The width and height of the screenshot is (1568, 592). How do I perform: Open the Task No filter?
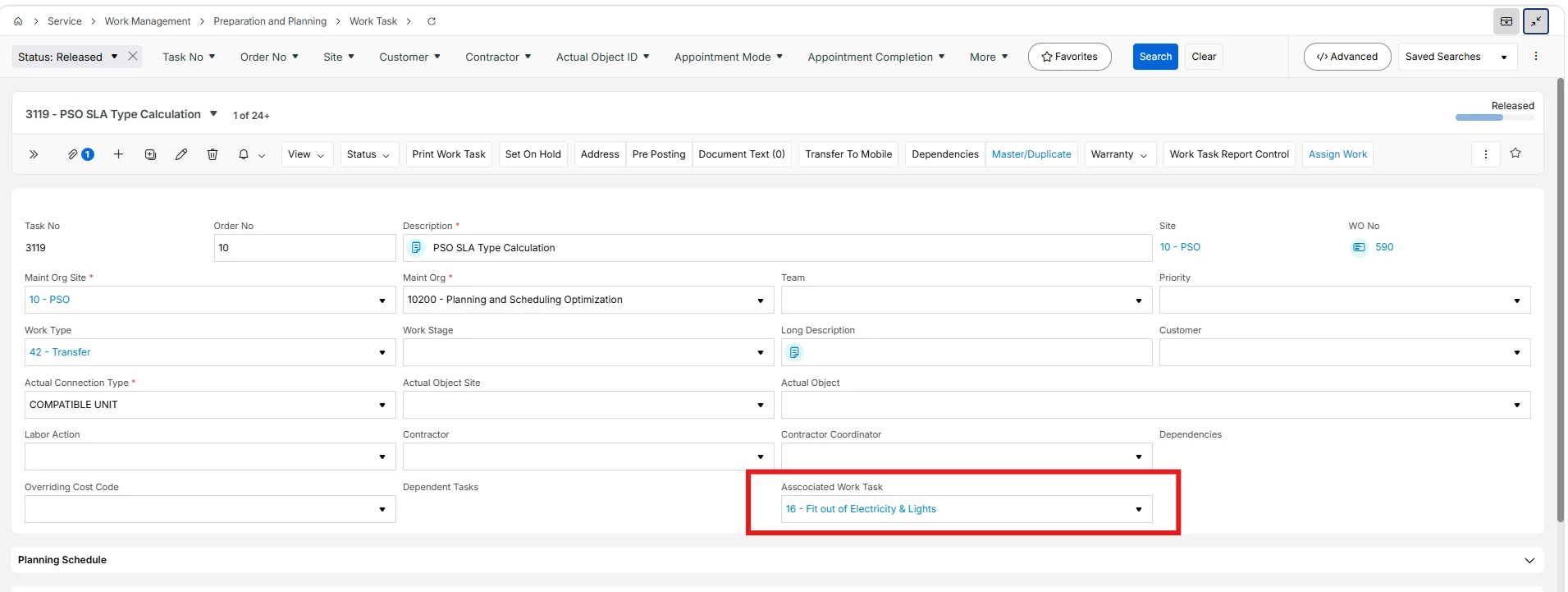(189, 57)
